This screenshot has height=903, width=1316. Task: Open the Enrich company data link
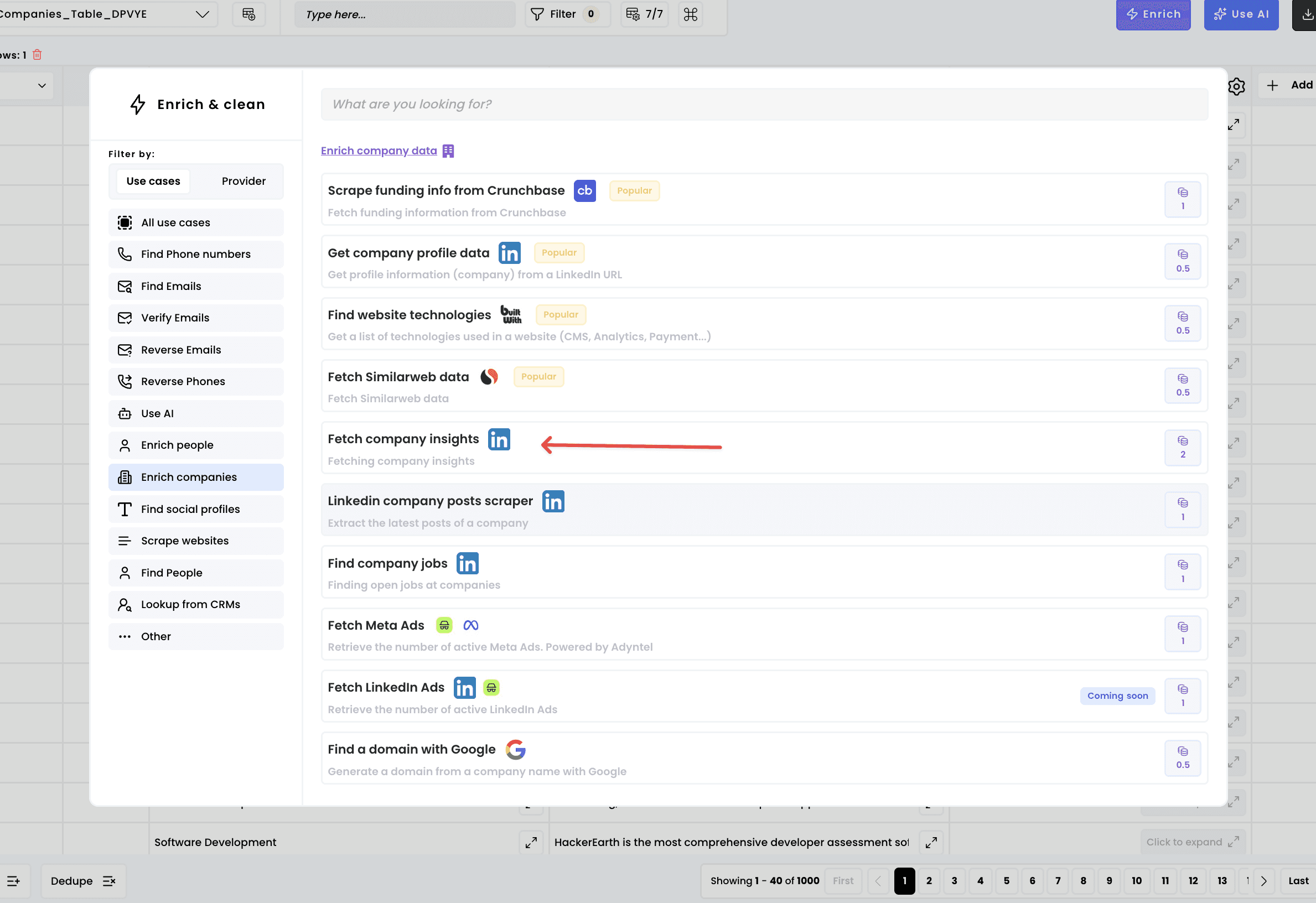tap(379, 150)
